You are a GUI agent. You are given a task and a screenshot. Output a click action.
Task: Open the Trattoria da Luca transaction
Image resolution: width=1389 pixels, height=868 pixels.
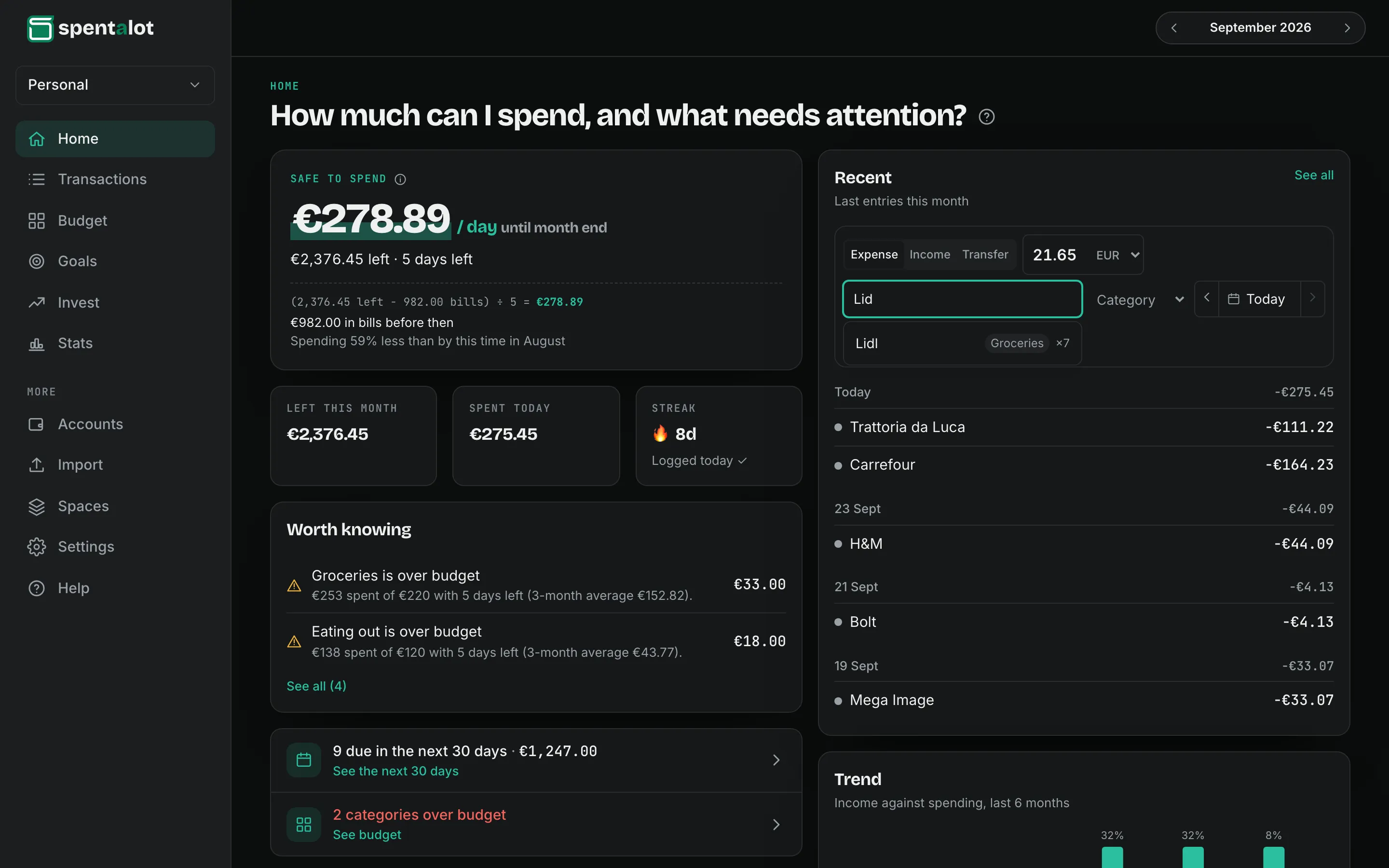coord(1084,427)
